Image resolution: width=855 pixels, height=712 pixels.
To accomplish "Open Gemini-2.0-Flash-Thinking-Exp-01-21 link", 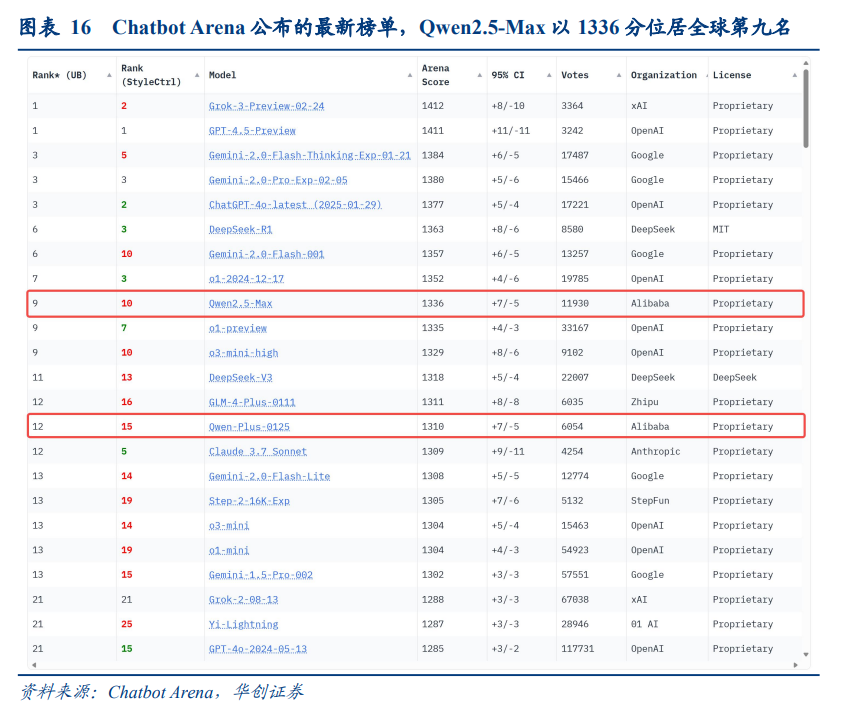I will (x=310, y=155).
